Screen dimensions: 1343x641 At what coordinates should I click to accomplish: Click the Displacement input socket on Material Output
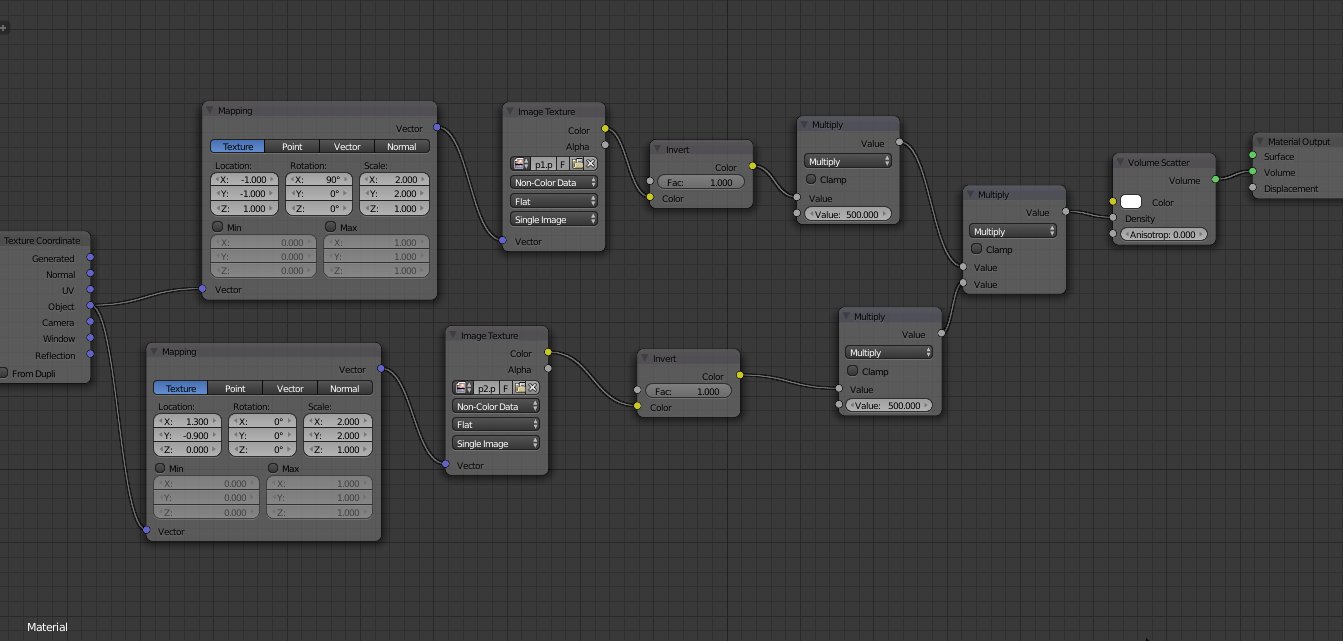(1253, 188)
